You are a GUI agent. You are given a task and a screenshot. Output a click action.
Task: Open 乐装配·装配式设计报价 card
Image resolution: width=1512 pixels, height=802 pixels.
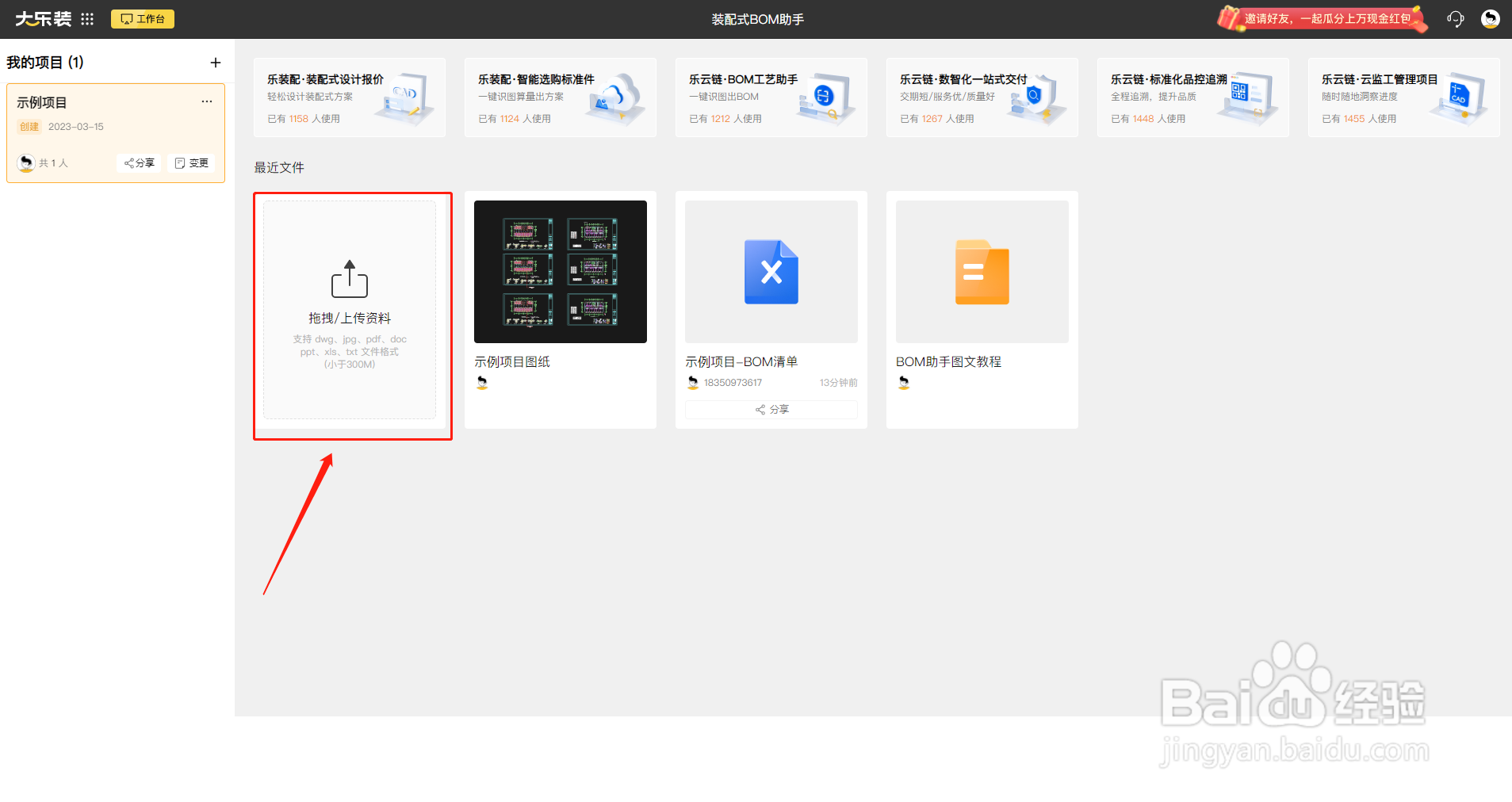pyautogui.click(x=350, y=97)
